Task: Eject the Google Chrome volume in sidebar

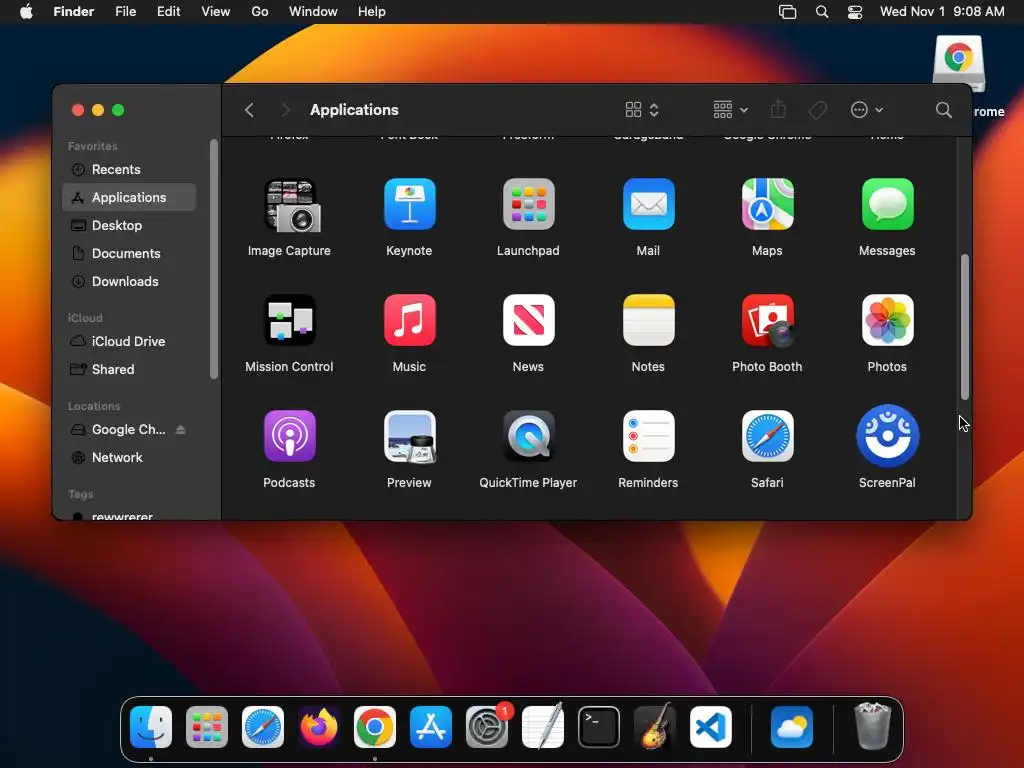Action: pyautogui.click(x=181, y=430)
